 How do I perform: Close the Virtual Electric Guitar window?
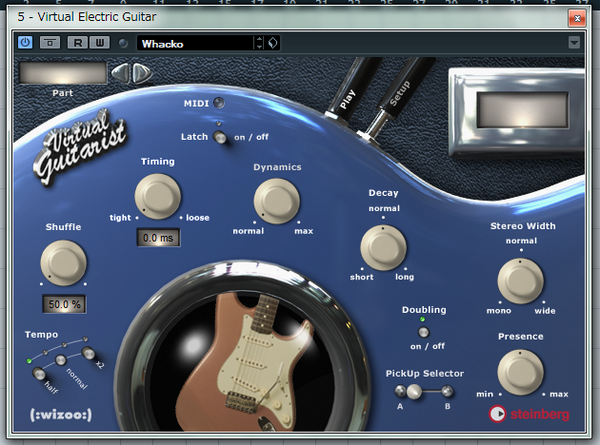click(577, 18)
